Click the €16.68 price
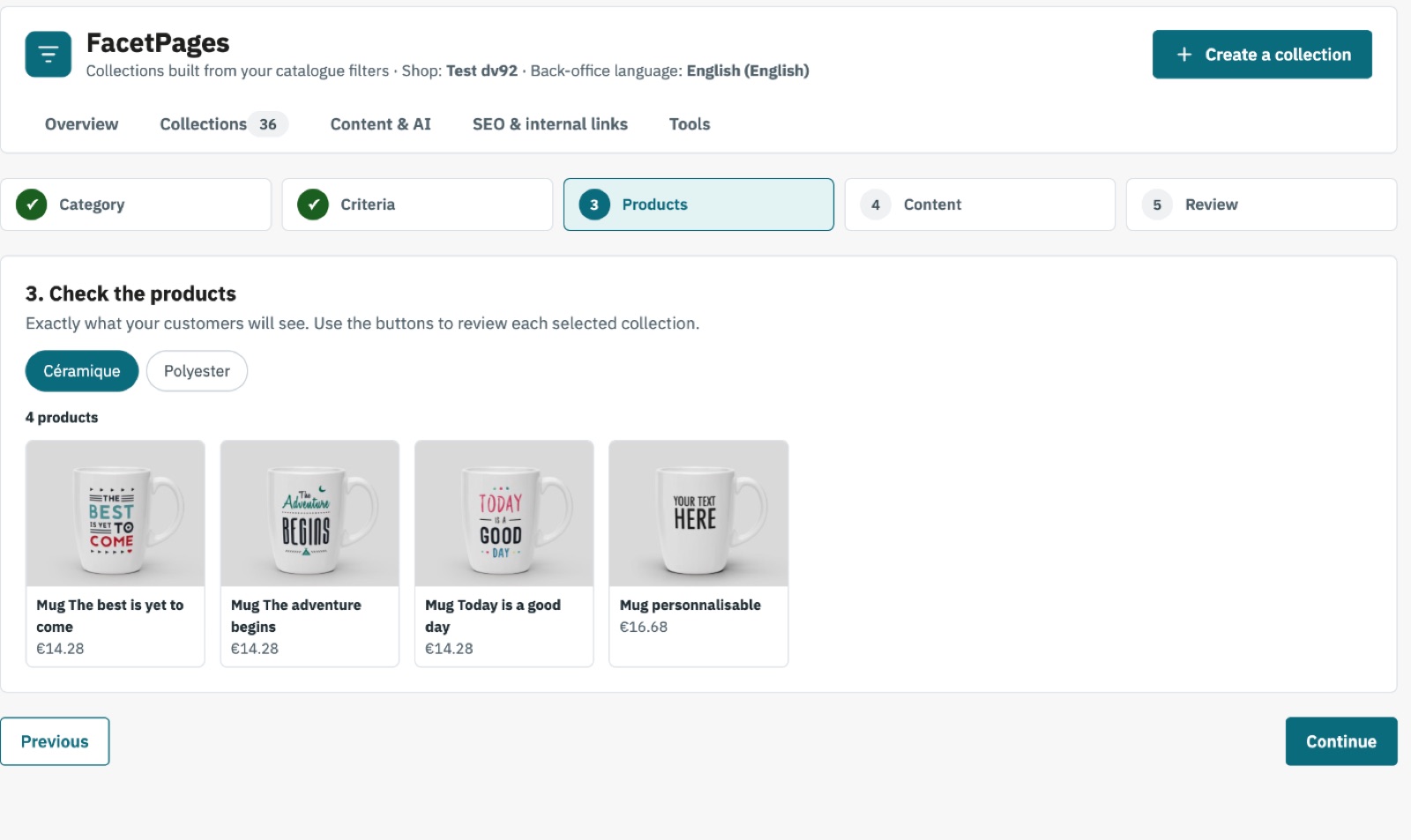1411x840 pixels. 644,628
